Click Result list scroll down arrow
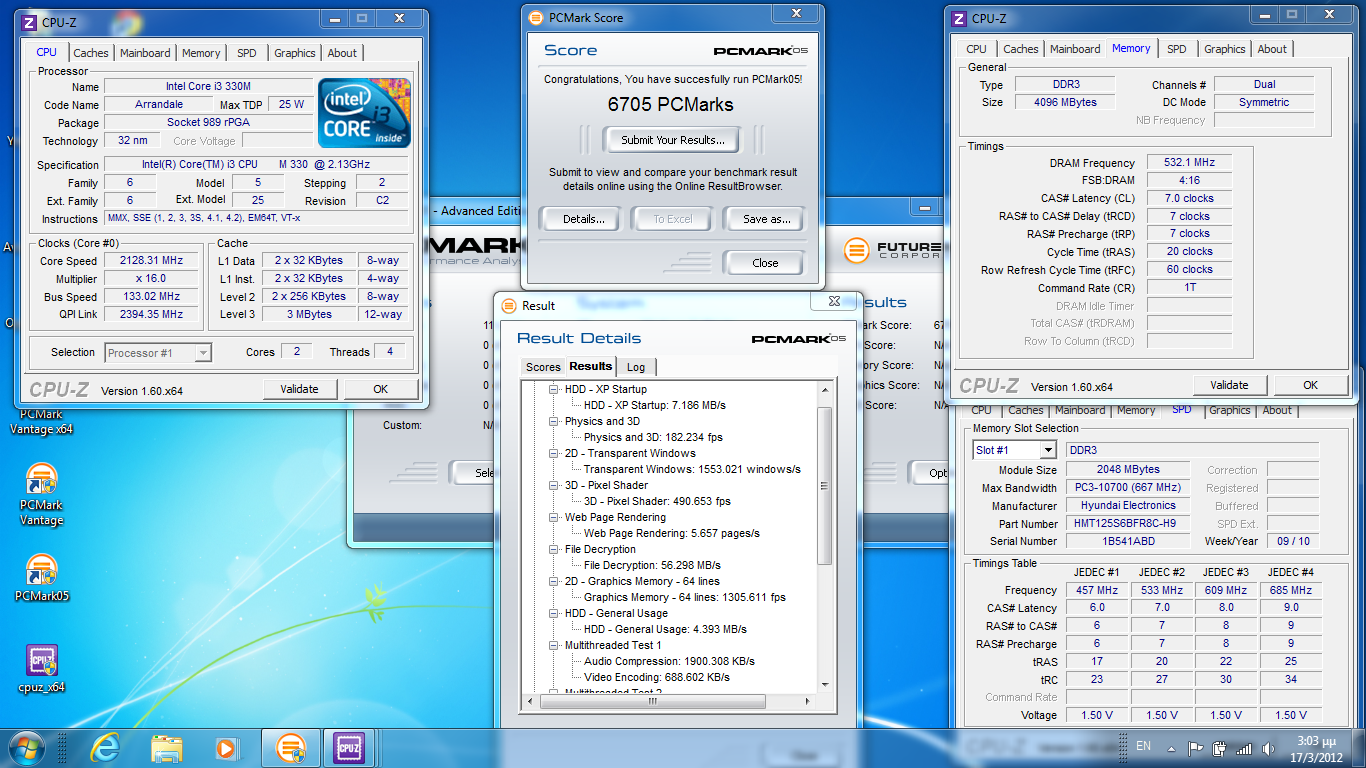 click(x=825, y=684)
